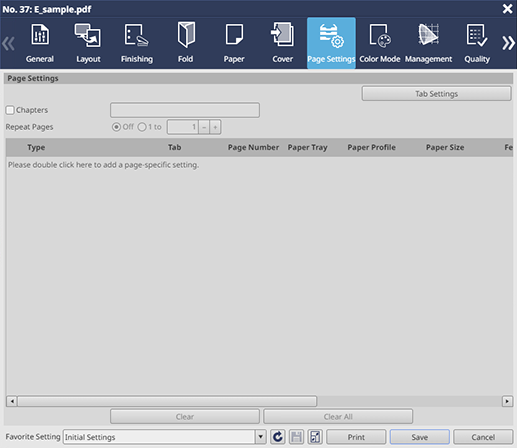This screenshot has height=448, width=517.
Task: Click the horizontal scrollbar right arrow
Action: point(507,401)
